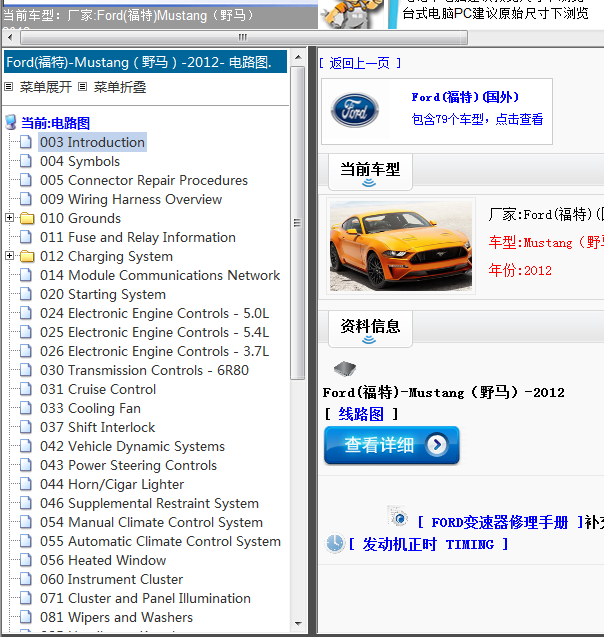Click the arrow icon in 查看详细 button
604x637 pixels.
coord(437,445)
